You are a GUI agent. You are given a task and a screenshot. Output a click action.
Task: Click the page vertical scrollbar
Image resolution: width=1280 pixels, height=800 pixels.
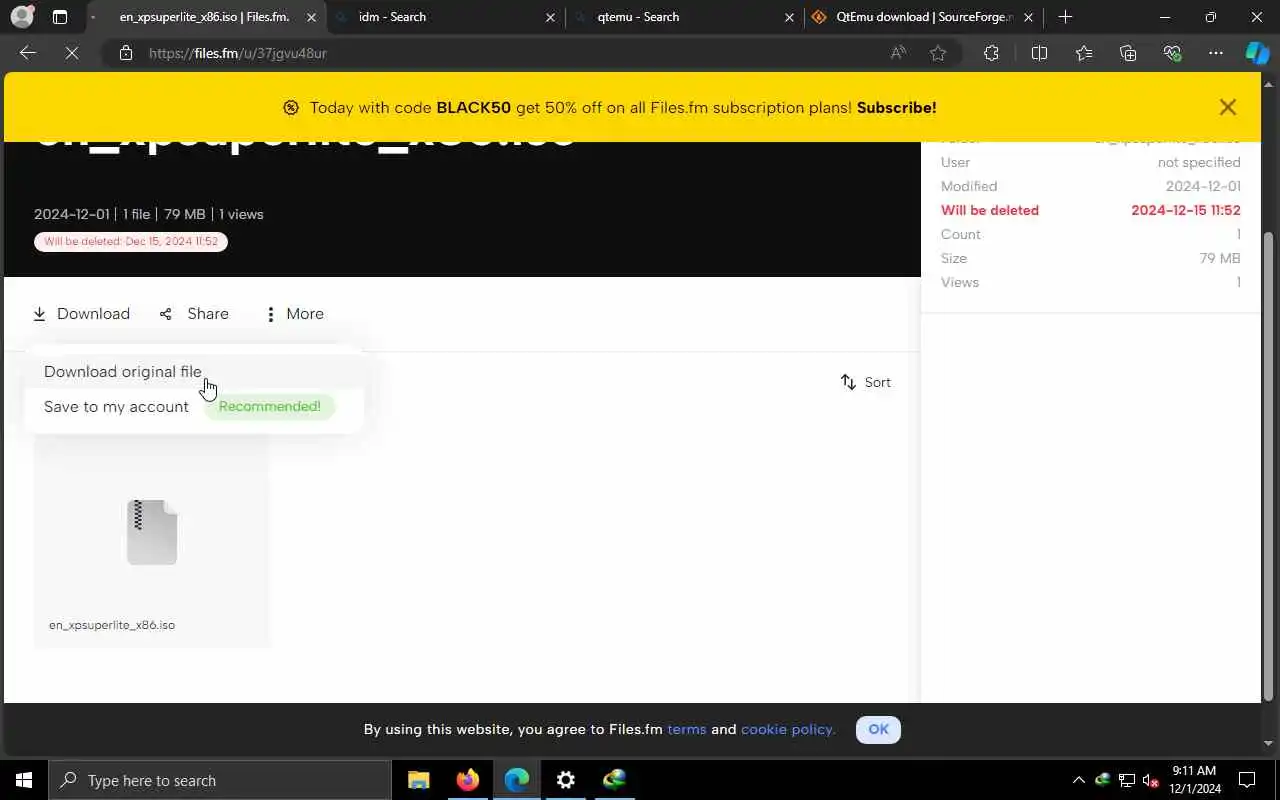(1269, 464)
